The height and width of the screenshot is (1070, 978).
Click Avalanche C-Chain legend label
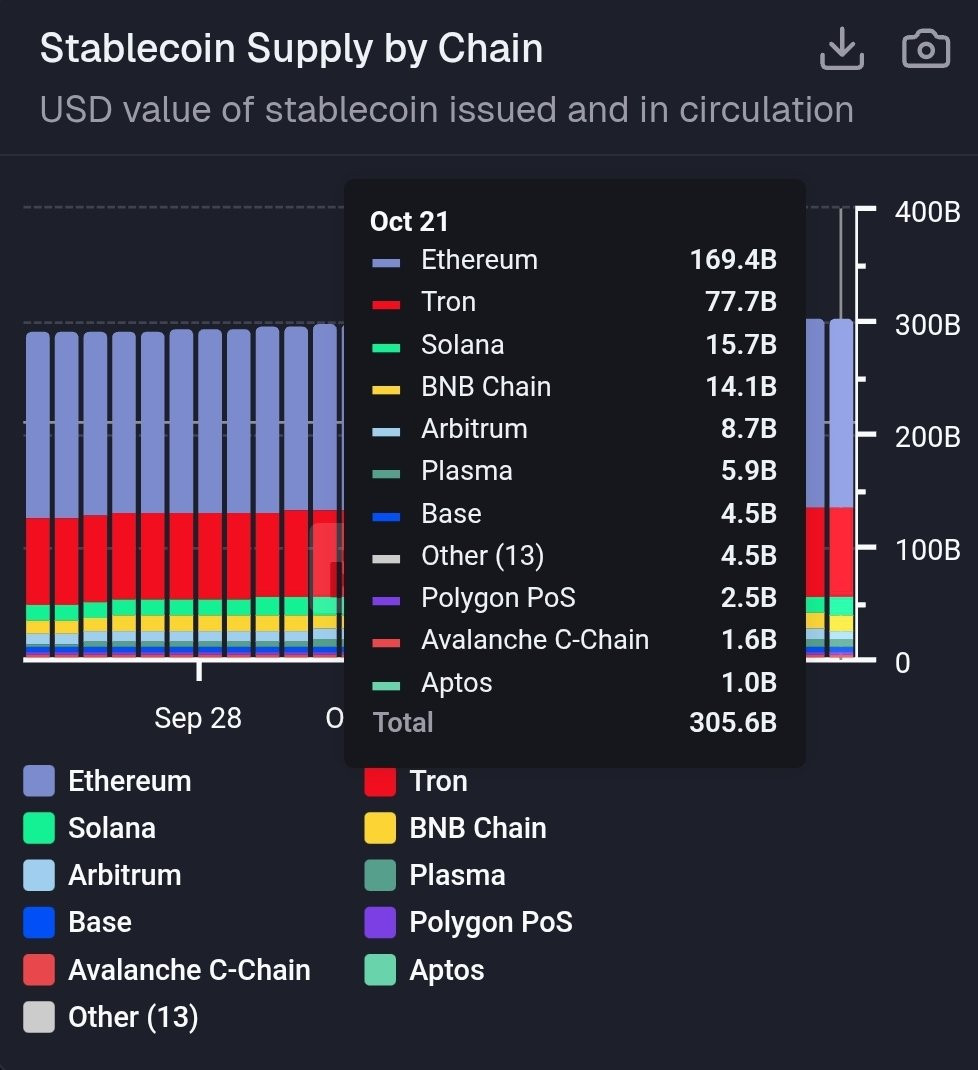[189, 970]
